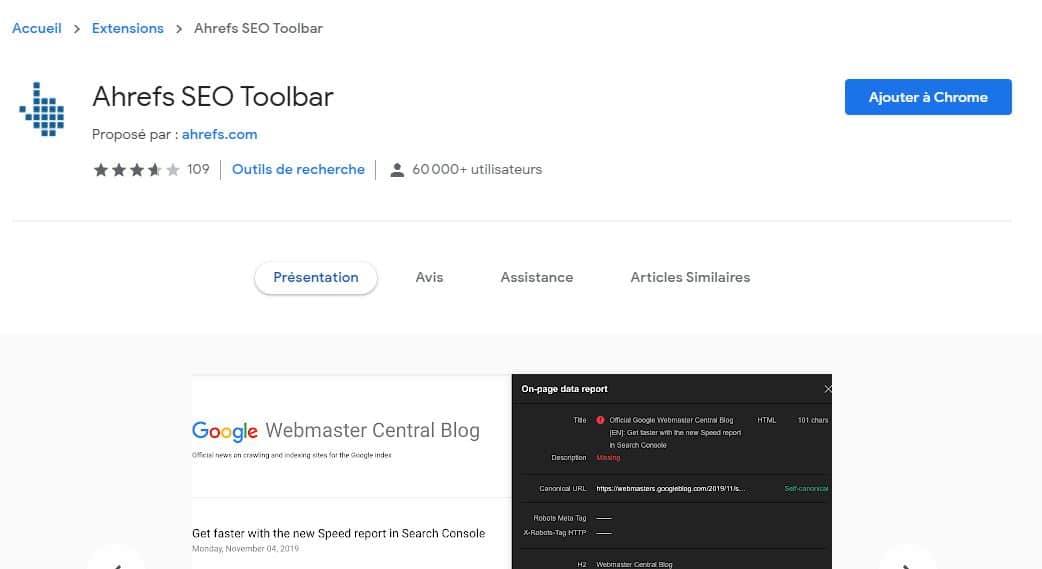Open the ahrefs.com developer link

pyautogui.click(x=219, y=134)
